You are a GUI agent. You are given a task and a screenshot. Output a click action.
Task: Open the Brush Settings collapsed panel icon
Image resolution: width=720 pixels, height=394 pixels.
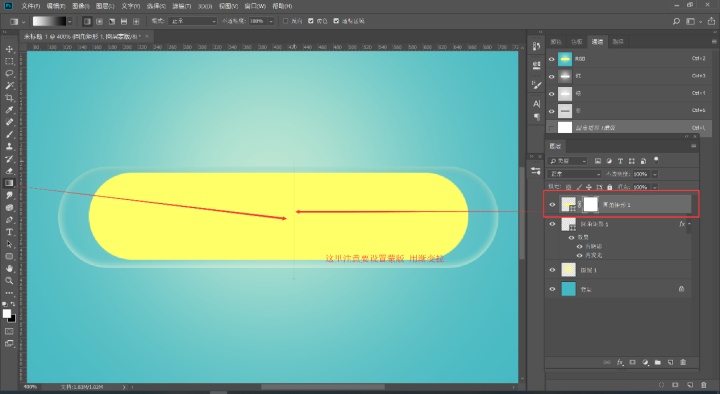tap(536, 84)
